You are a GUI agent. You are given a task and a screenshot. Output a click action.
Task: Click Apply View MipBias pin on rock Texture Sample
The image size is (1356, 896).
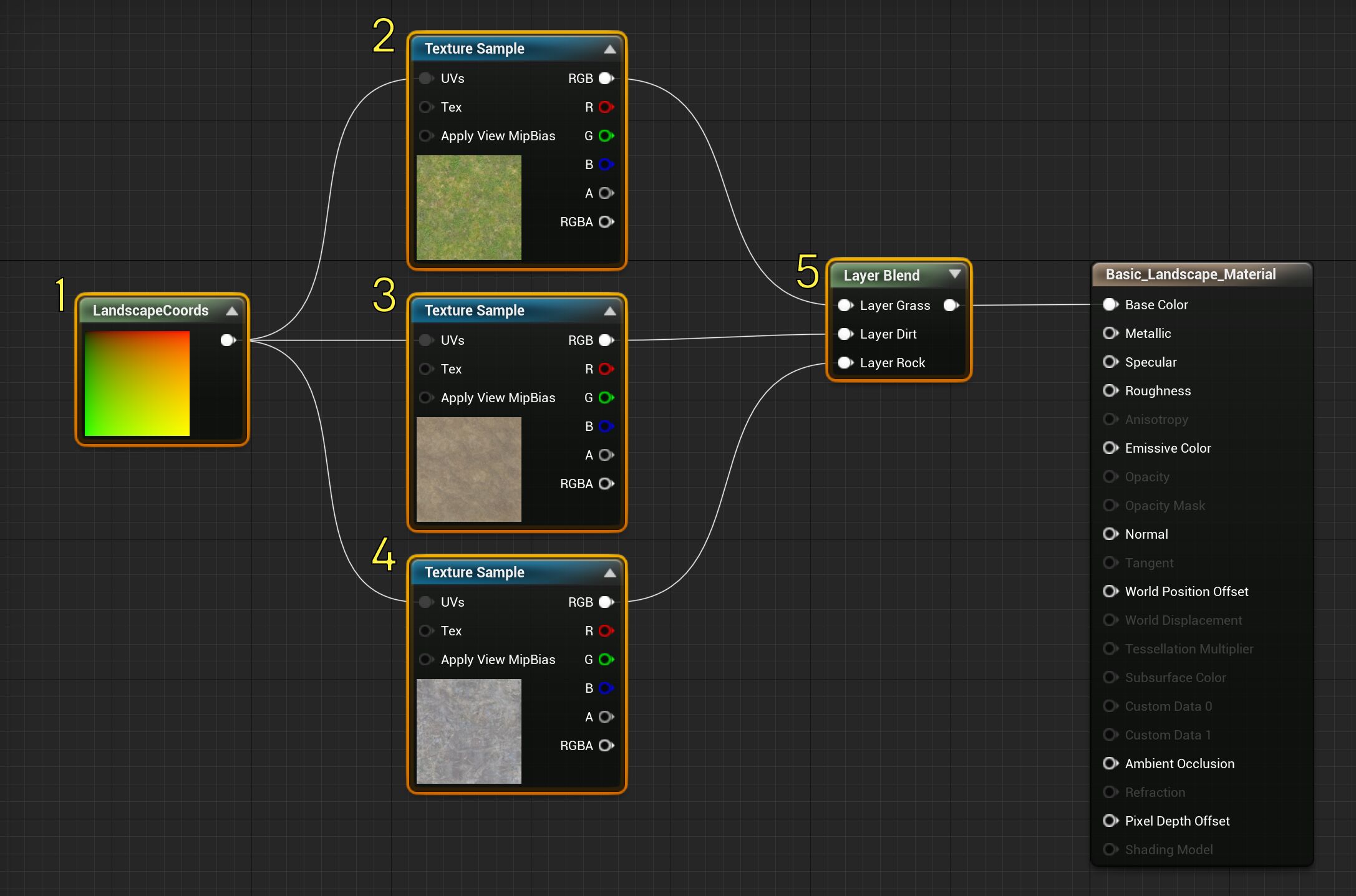[427, 659]
